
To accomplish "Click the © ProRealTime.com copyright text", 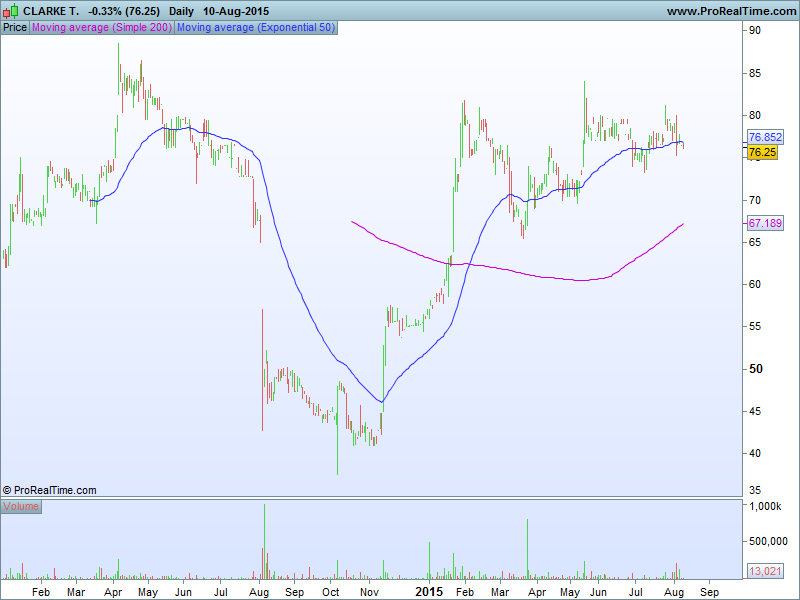I will click(x=50, y=490).
